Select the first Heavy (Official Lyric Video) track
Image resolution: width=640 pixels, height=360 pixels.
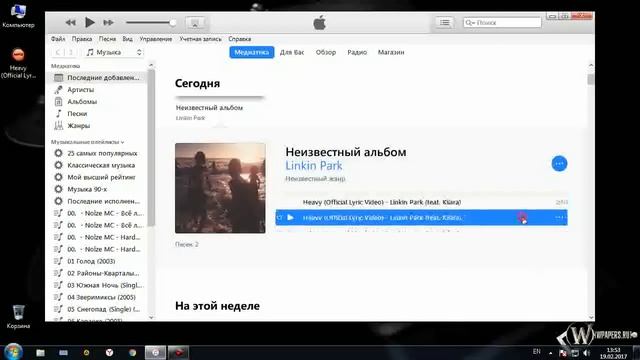click(422, 202)
